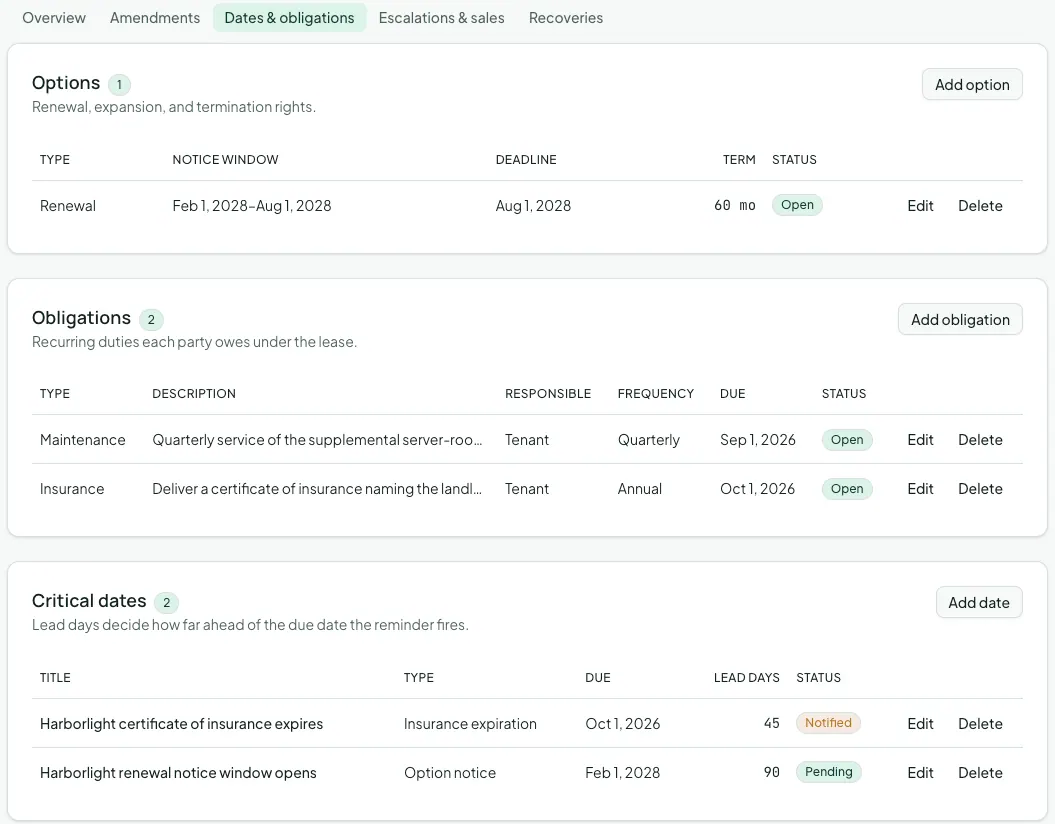
Task: Delete the Insurance obligation
Action: 980,489
